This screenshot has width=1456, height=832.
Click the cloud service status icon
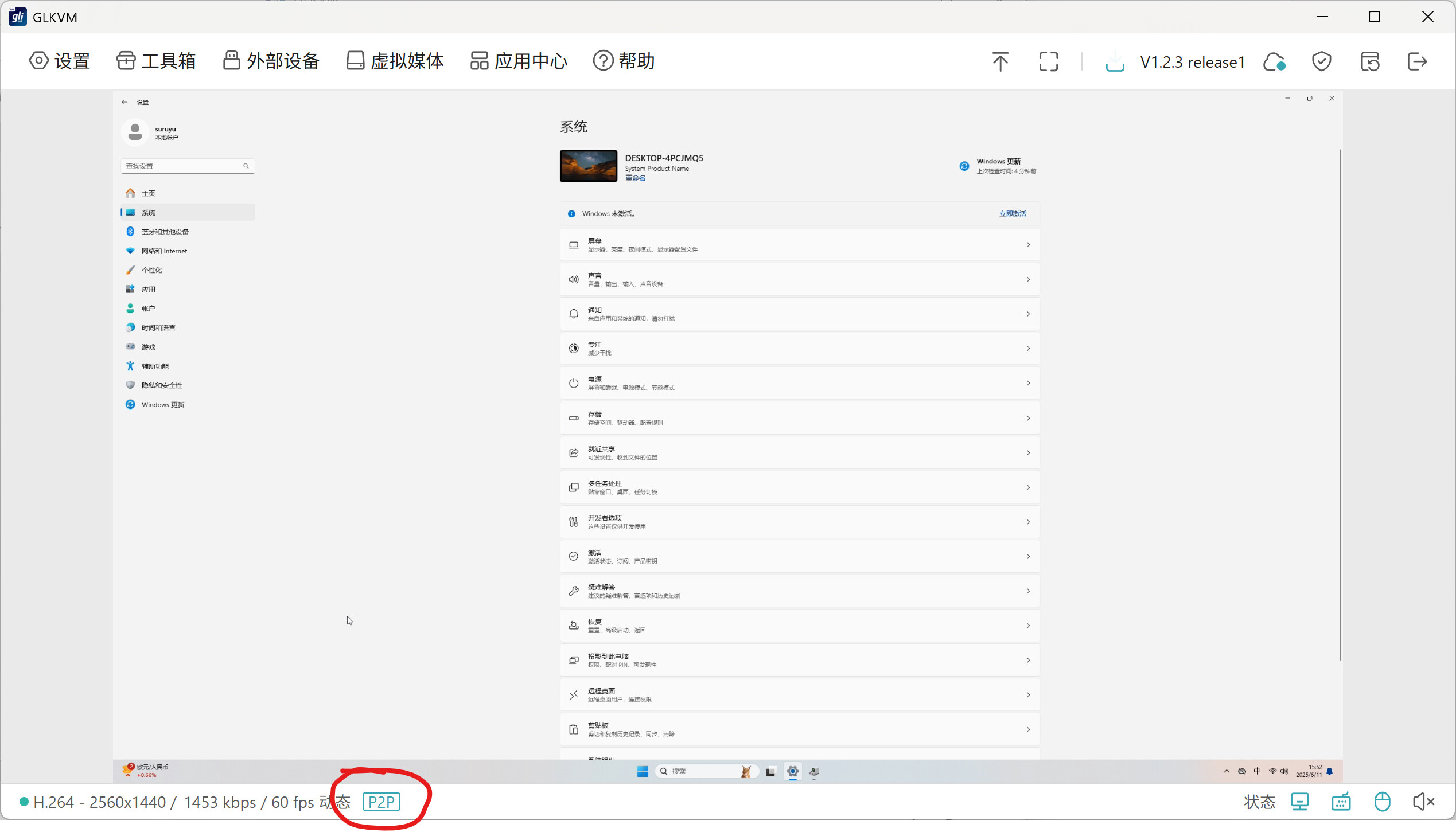(1274, 61)
